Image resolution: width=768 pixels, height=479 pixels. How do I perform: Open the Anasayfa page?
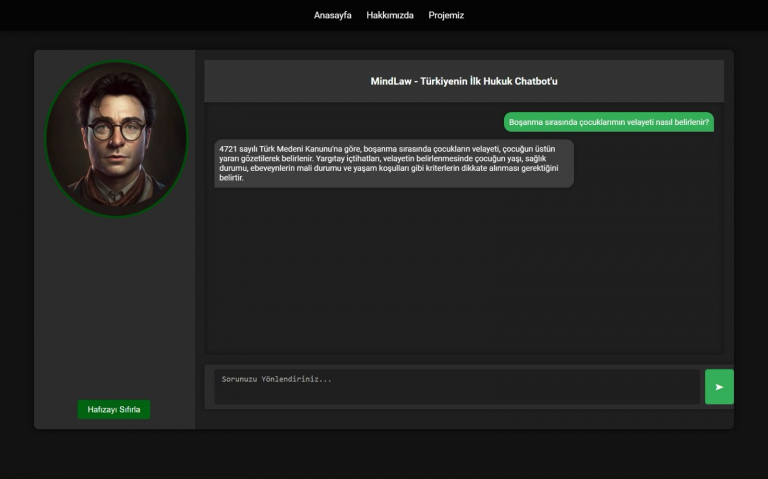click(x=333, y=15)
